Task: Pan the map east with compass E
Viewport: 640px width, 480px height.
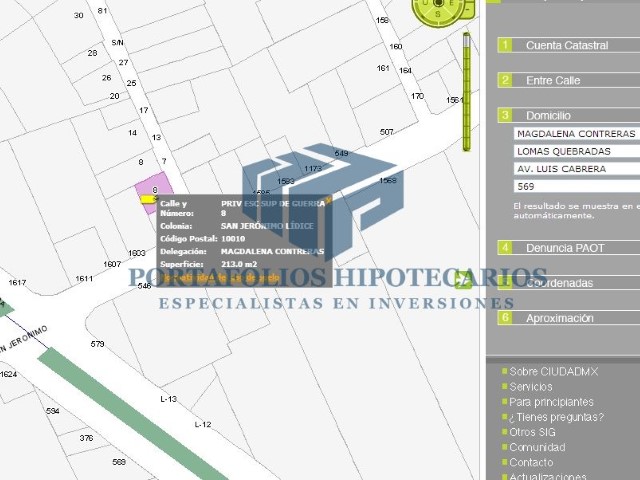Action: [x=451, y=3]
